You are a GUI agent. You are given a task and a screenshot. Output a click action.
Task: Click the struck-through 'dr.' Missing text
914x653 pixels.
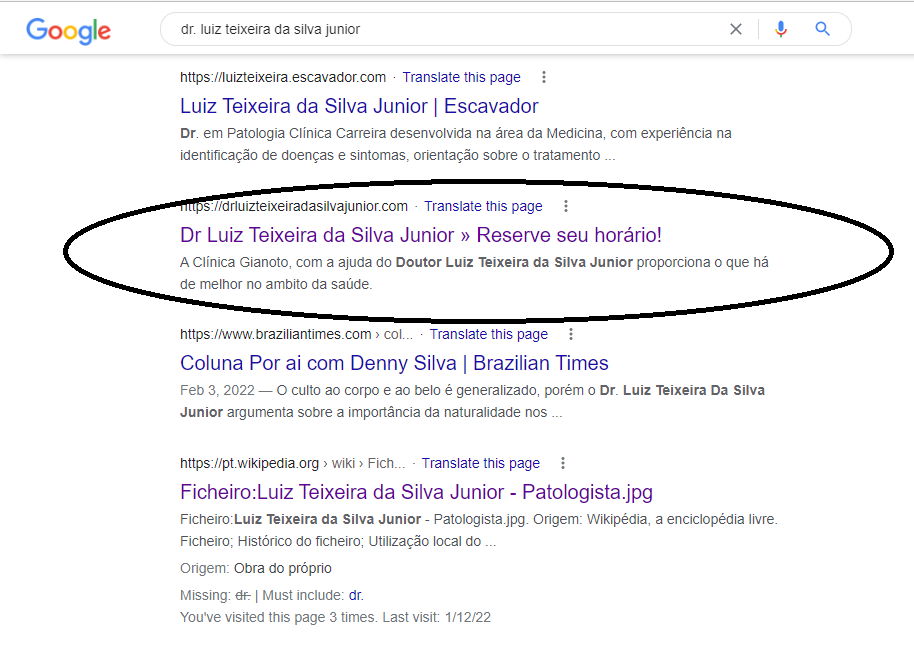[x=242, y=595]
